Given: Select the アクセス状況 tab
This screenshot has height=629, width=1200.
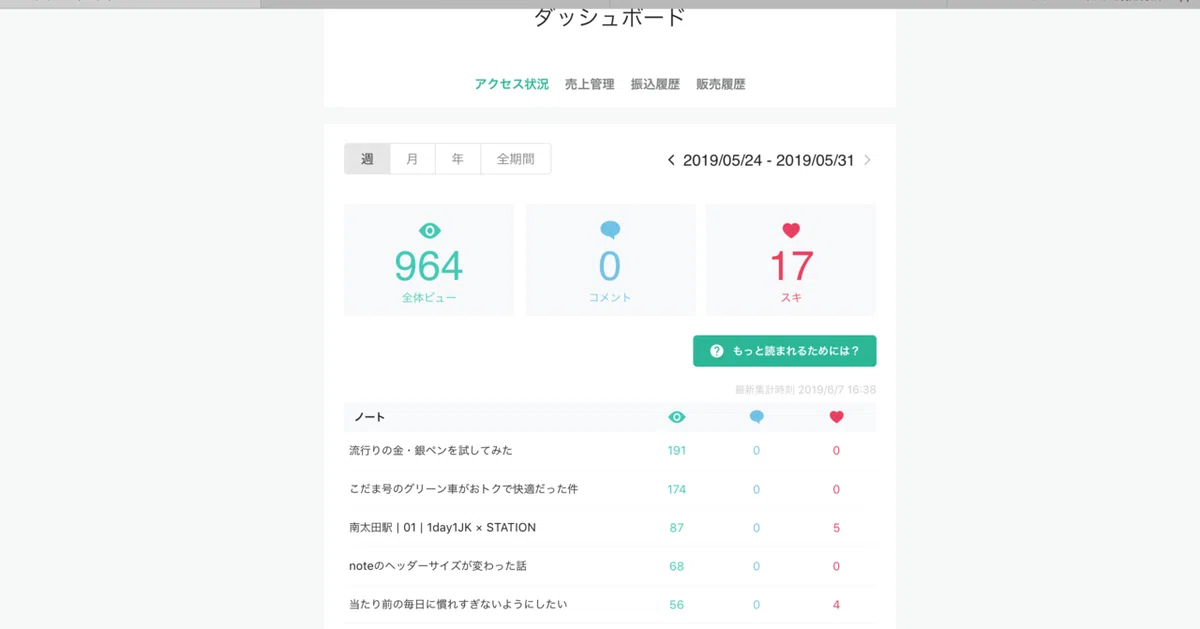Looking at the screenshot, I should (512, 85).
